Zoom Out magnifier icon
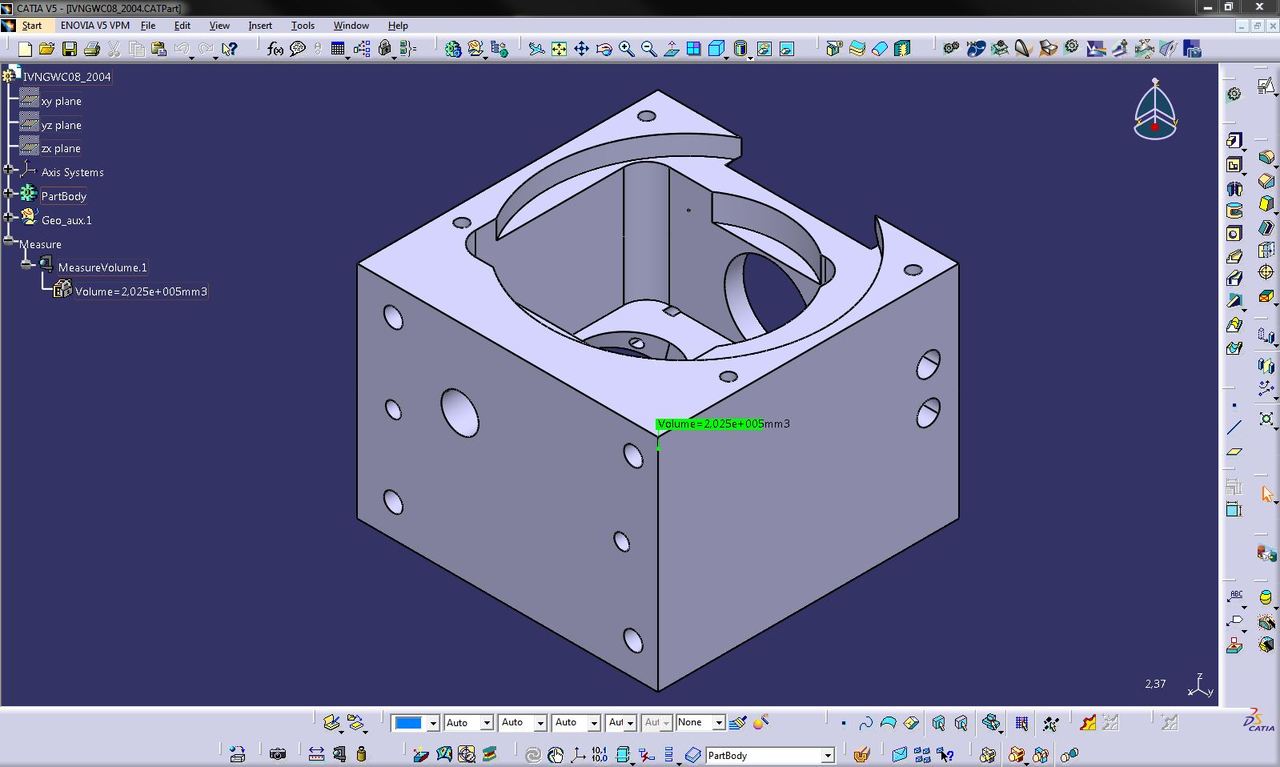 649,48
